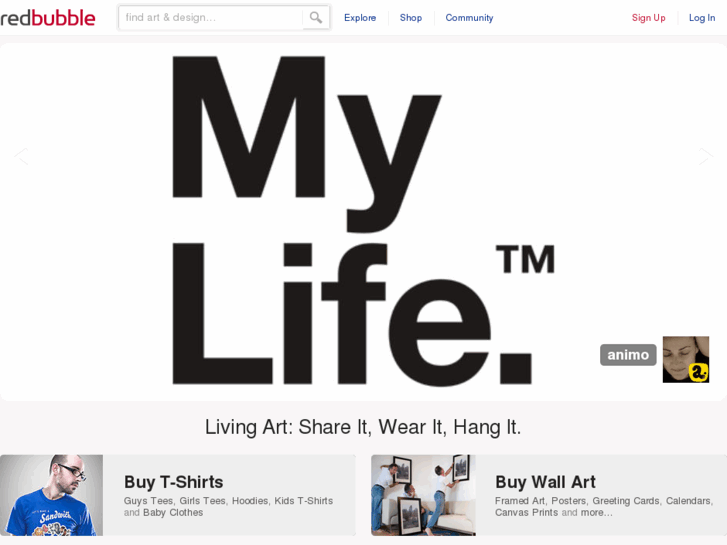
Task: Click the animo artist name tag
Action: pos(628,355)
